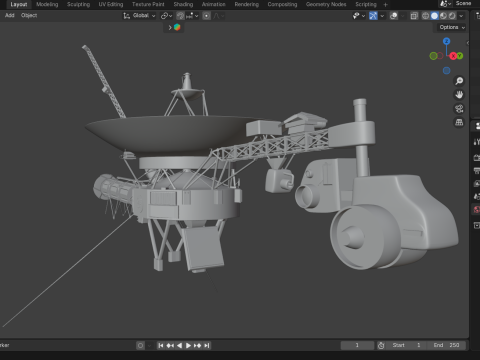Click the Z axis on navigation gizmo
Image resolution: width=480 pixels, height=360 pixels.
(x=446, y=41)
